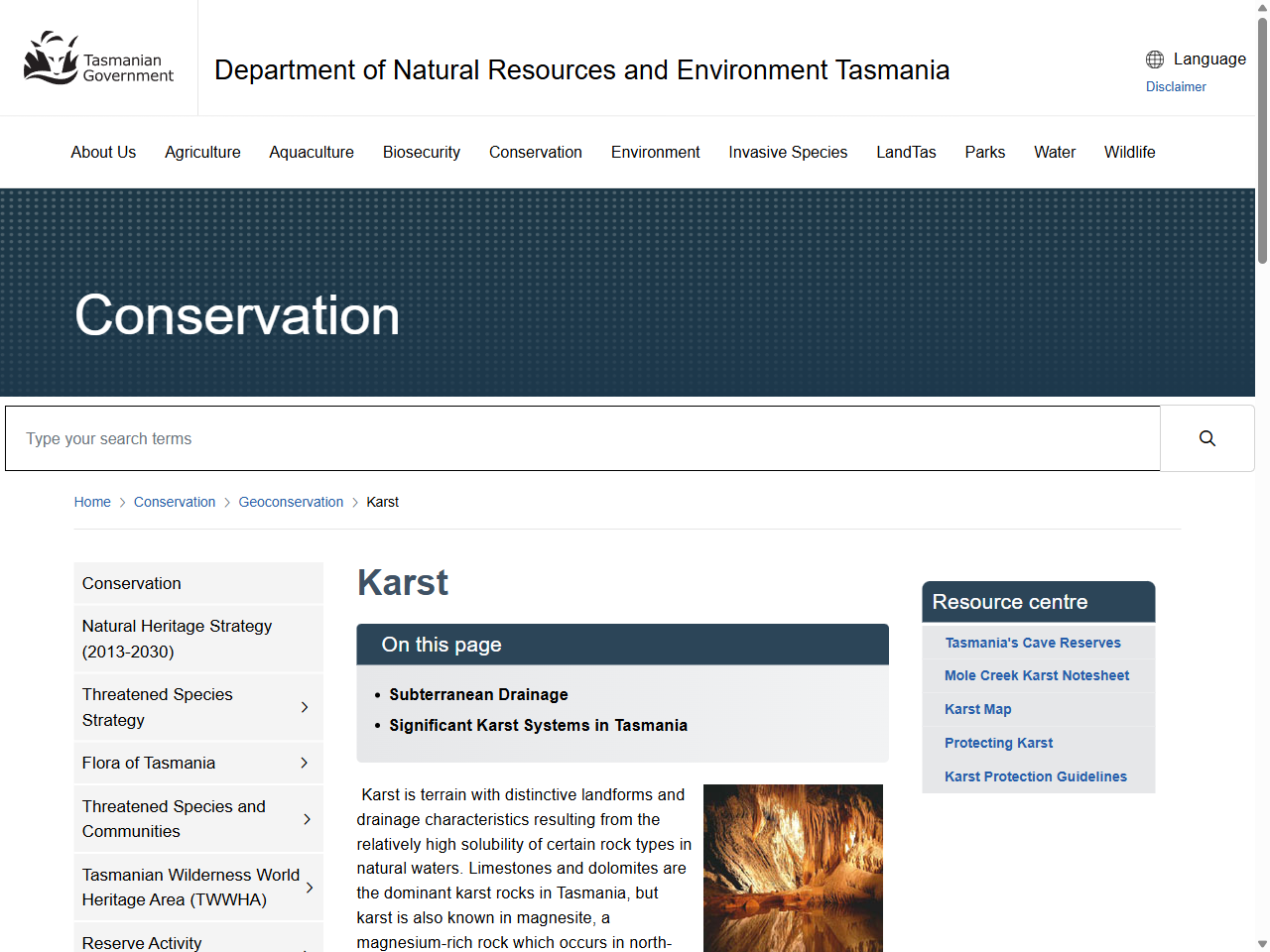The image size is (1270, 952).
Task: Open the Biosecurity menu
Action: click(422, 152)
